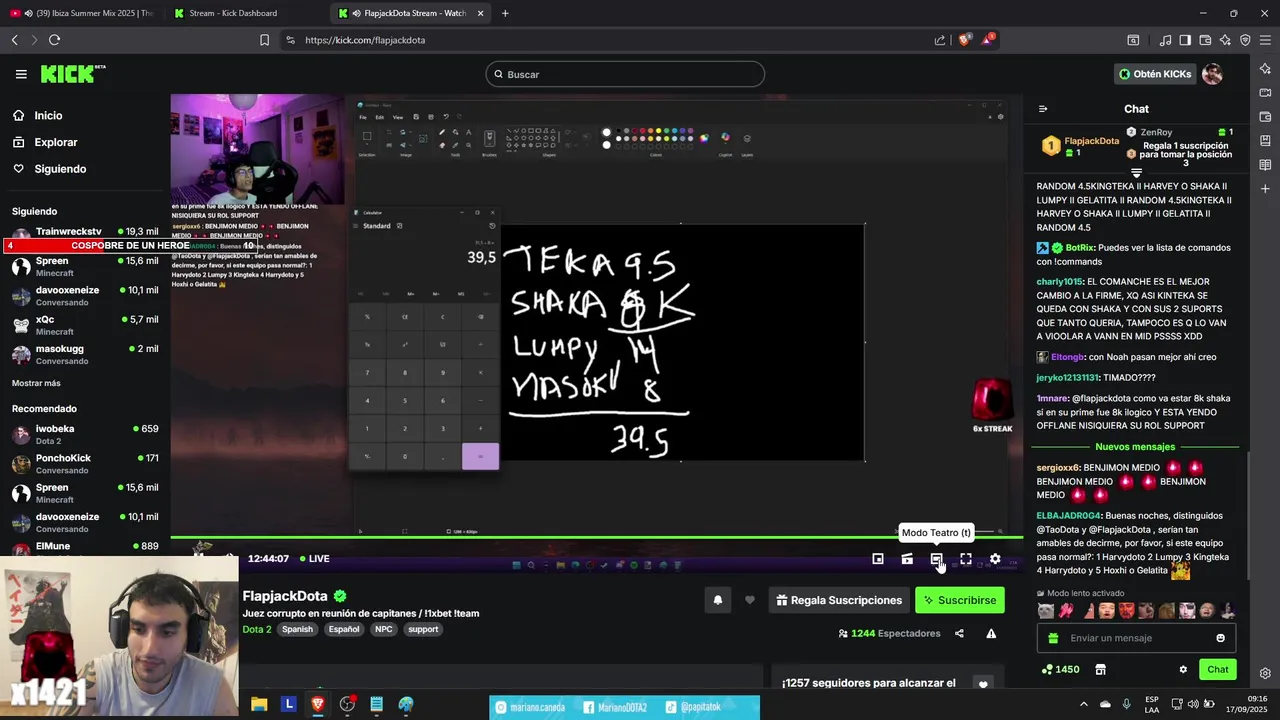Share the stream via share icon
This screenshot has height=720, width=1280.
(x=959, y=633)
